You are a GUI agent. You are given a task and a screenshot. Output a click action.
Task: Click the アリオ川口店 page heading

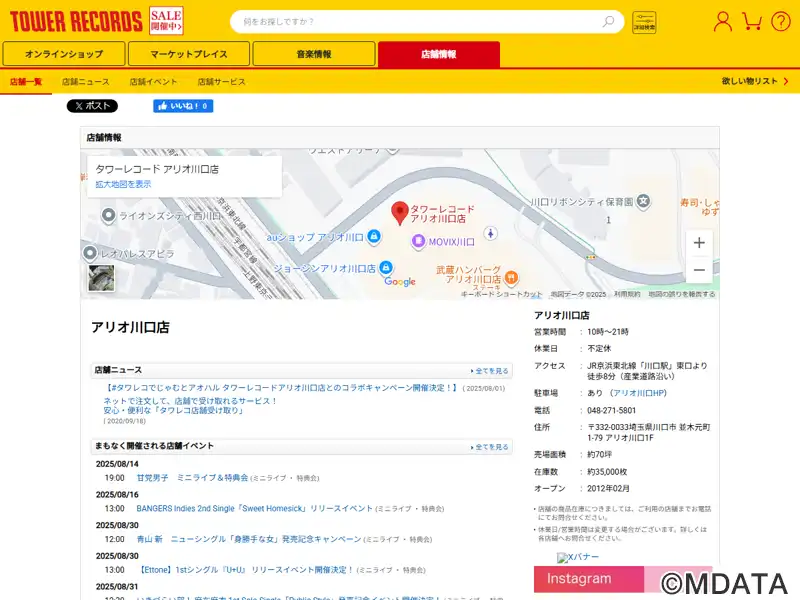point(130,327)
